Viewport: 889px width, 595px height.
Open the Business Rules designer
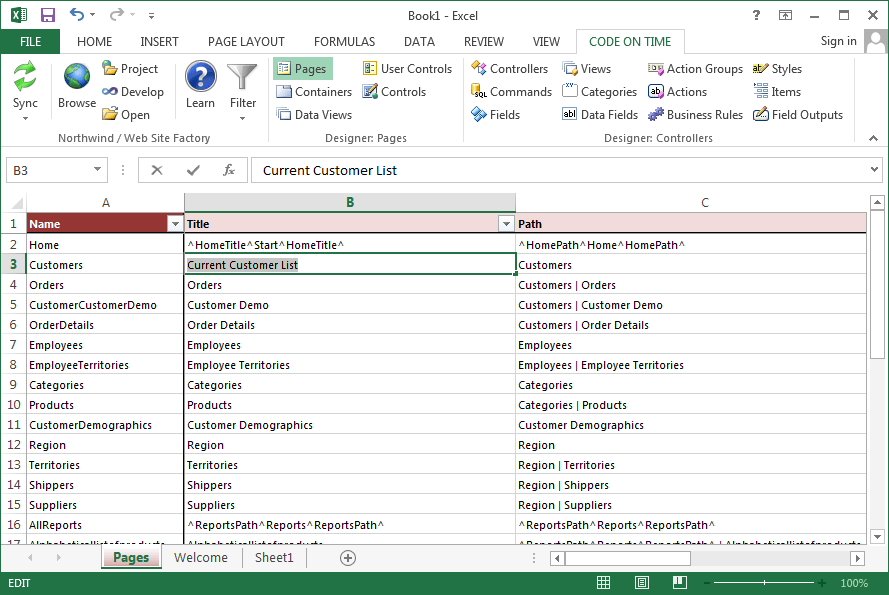click(695, 114)
